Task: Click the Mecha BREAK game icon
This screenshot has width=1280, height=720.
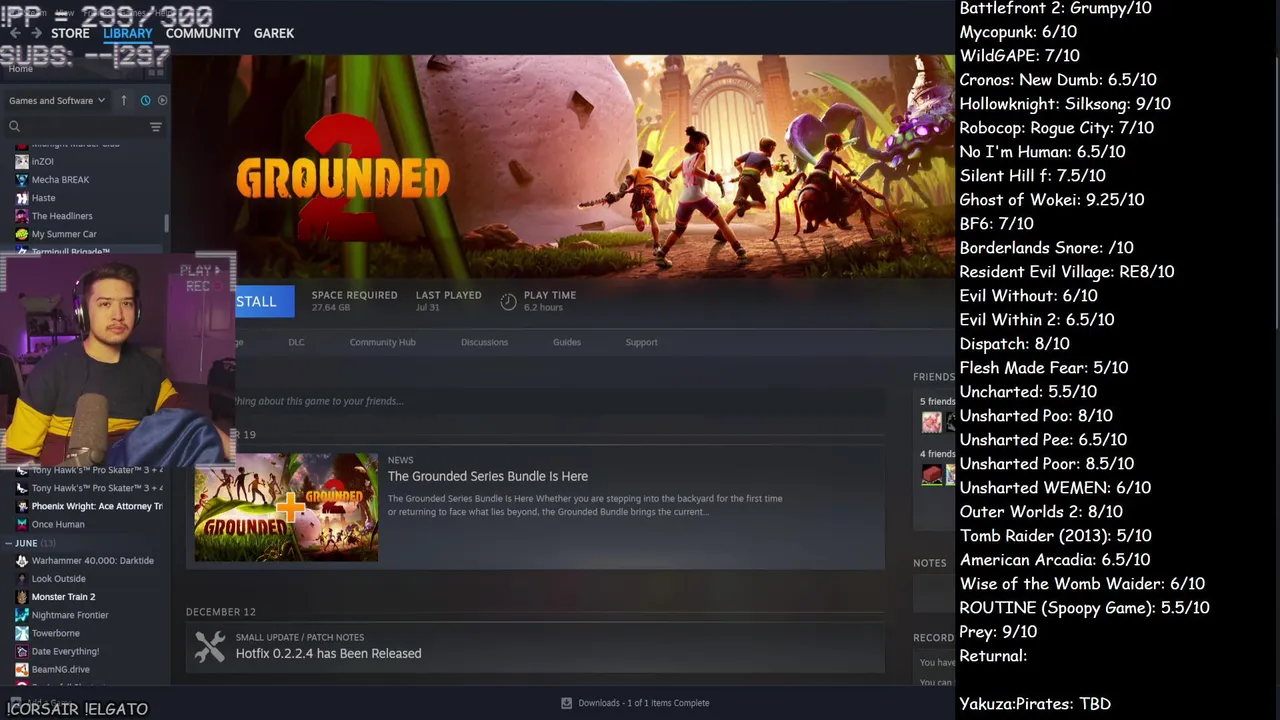Action: pyautogui.click(x=22, y=180)
